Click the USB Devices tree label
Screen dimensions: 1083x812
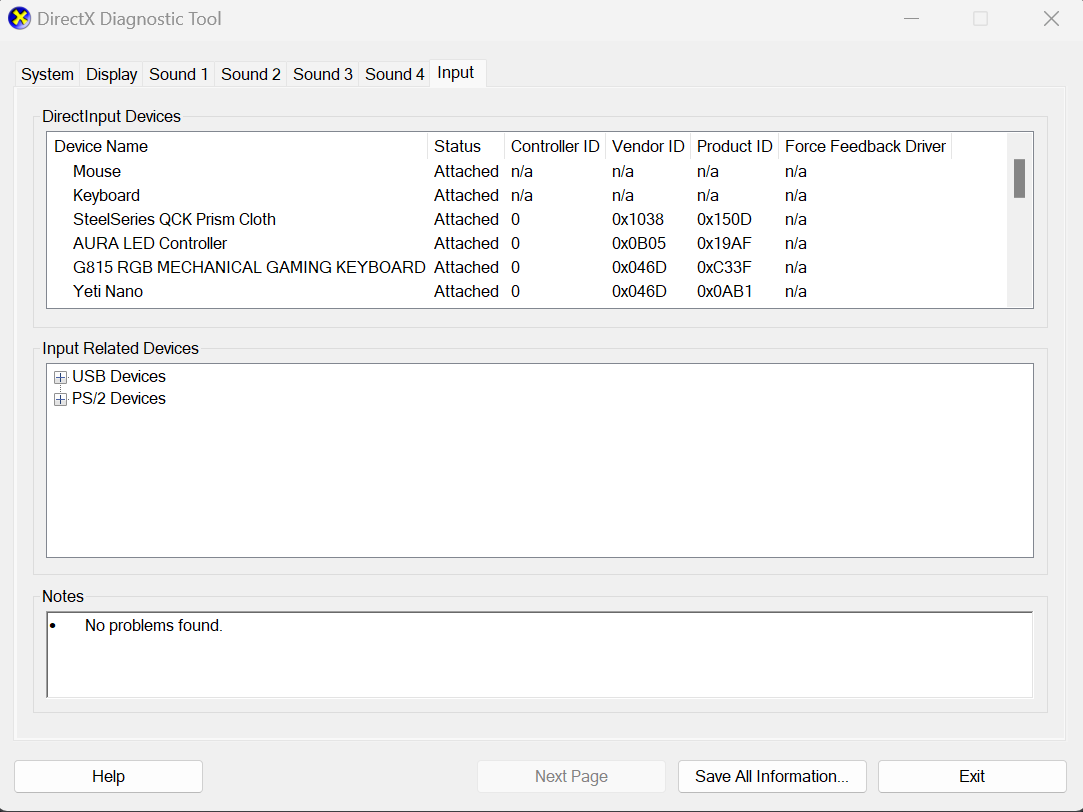point(119,376)
